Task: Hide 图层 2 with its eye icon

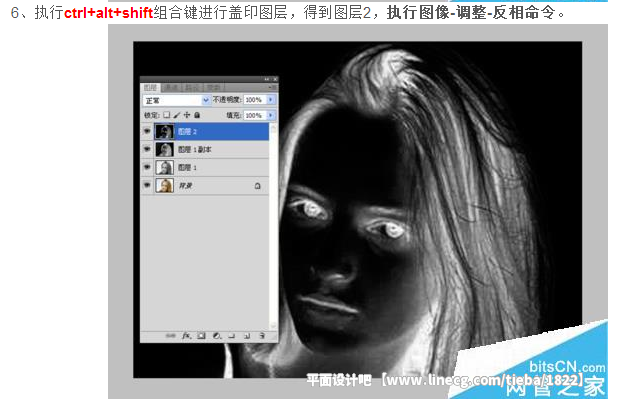Action: pyautogui.click(x=147, y=131)
